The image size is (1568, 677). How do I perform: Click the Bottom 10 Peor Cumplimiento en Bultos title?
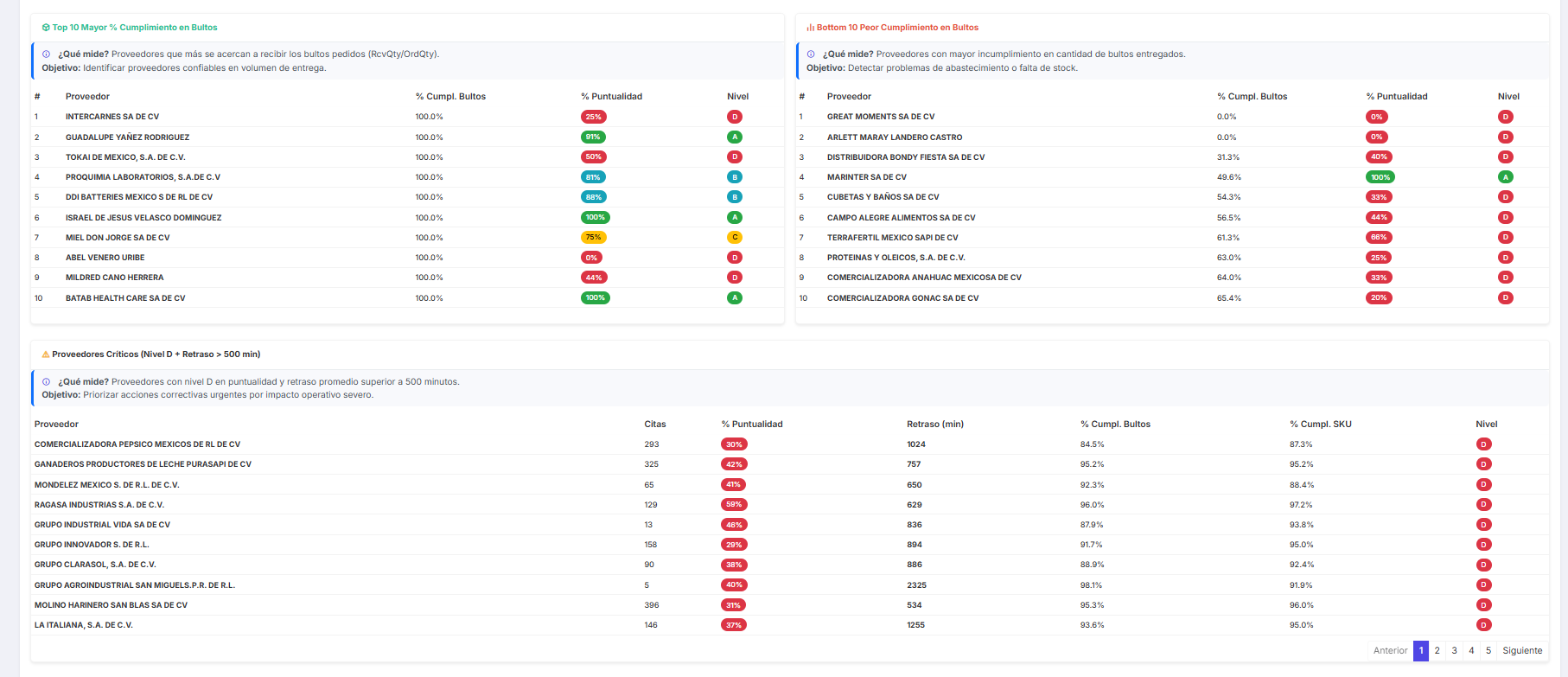tap(897, 28)
